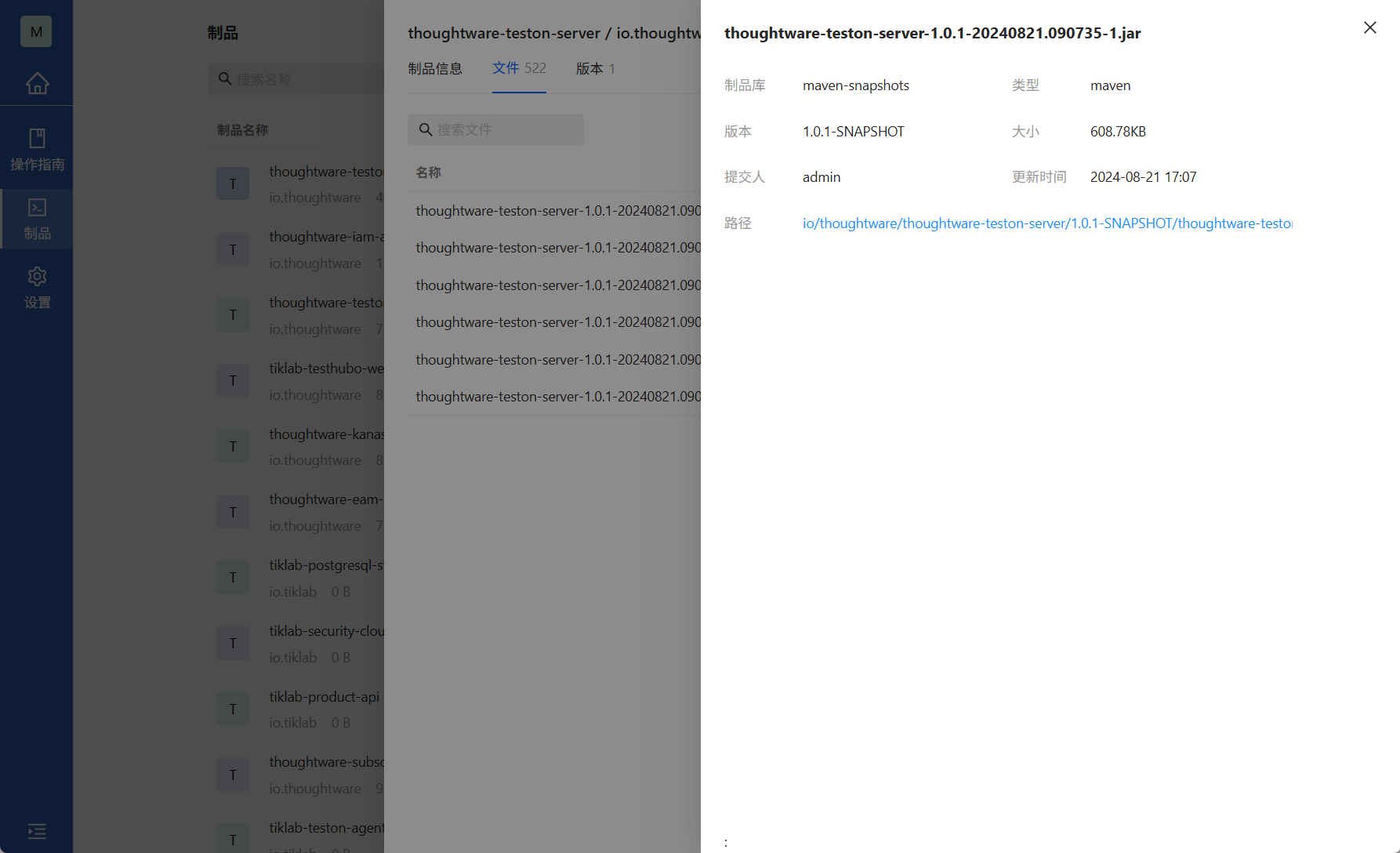1400x853 pixels.
Task: Expand the sidebar with the bottom menu icon
Action: [x=37, y=831]
